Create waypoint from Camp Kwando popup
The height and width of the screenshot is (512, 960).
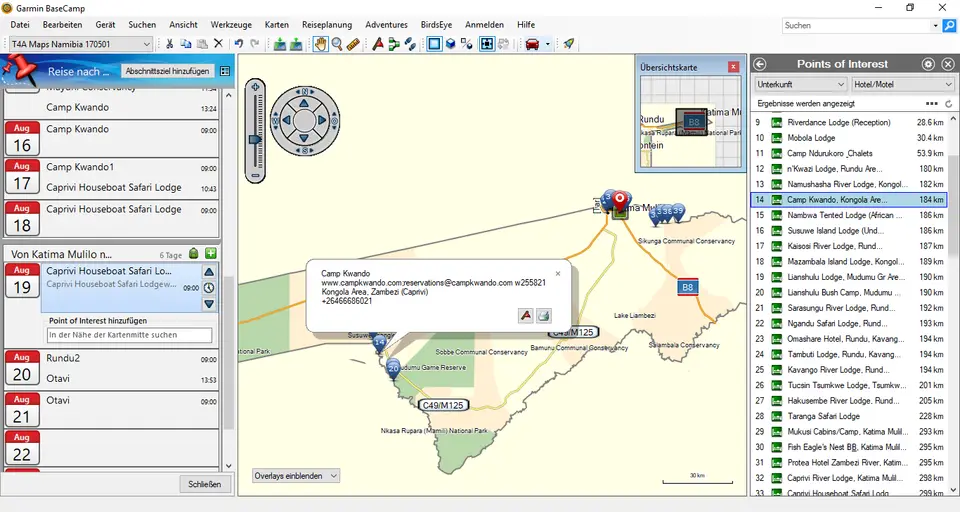pyautogui.click(x=526, y=315)
